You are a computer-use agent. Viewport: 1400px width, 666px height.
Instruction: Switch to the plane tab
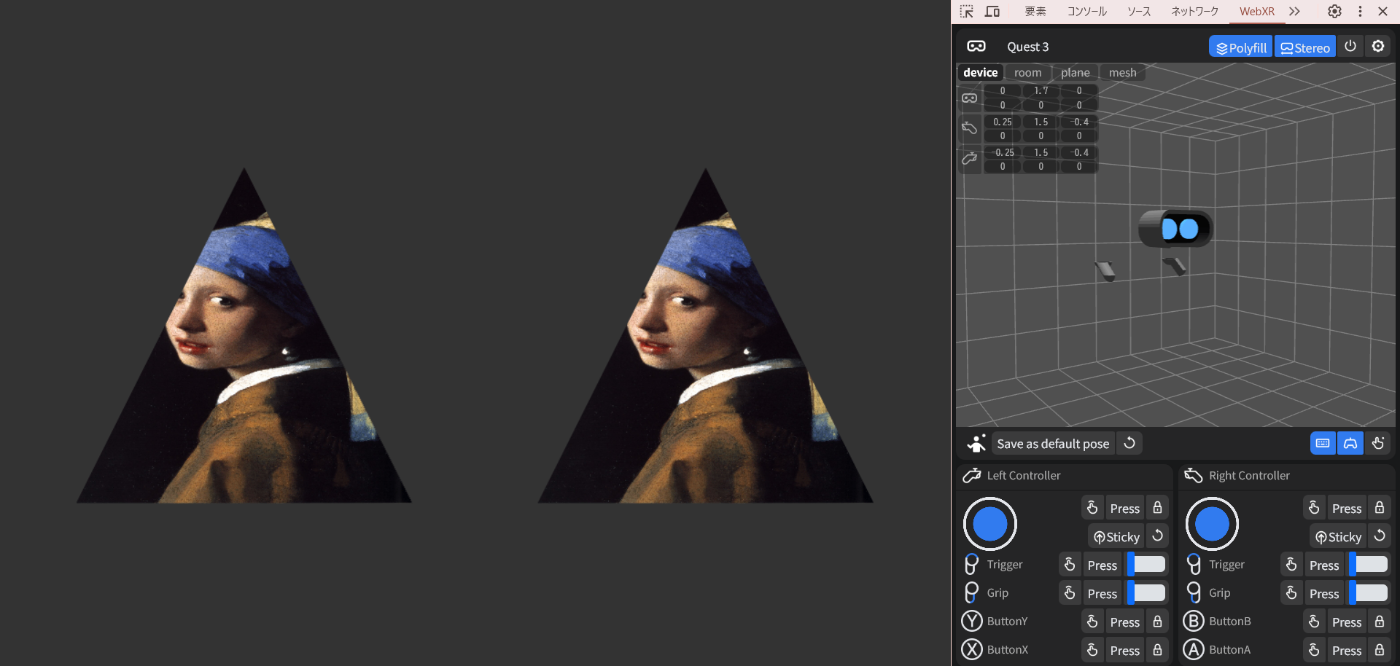pyautogui.click(x=1075, y=72)
